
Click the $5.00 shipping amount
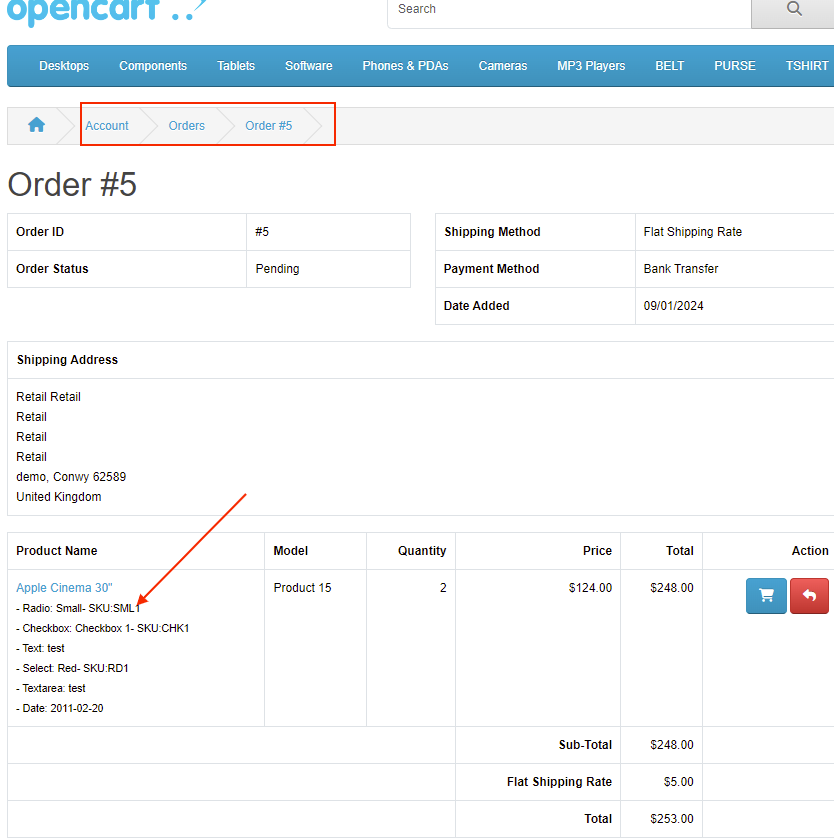tap(679, 781)
